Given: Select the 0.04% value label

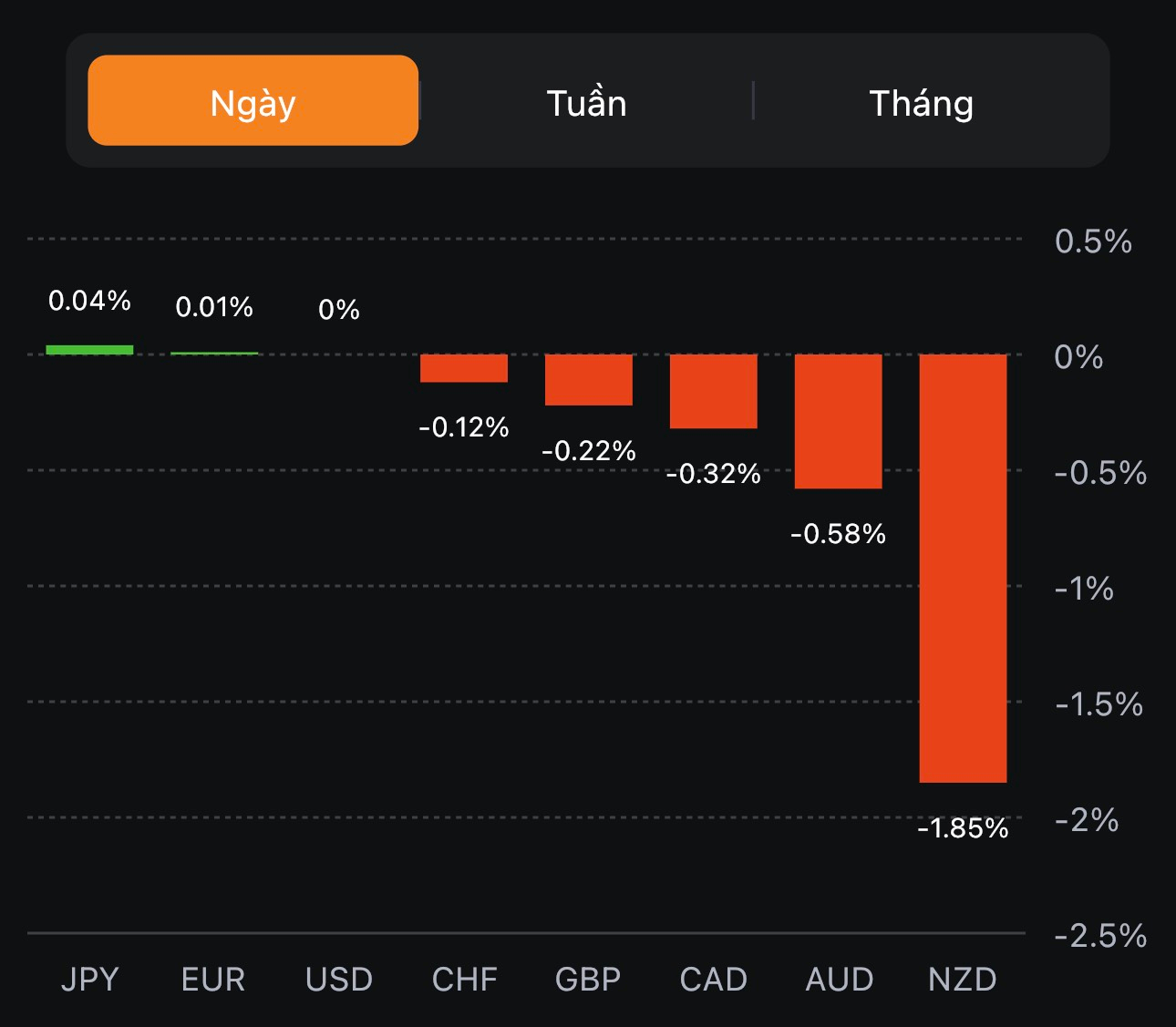Looking at the screenshot, I should tap(89, 301).
